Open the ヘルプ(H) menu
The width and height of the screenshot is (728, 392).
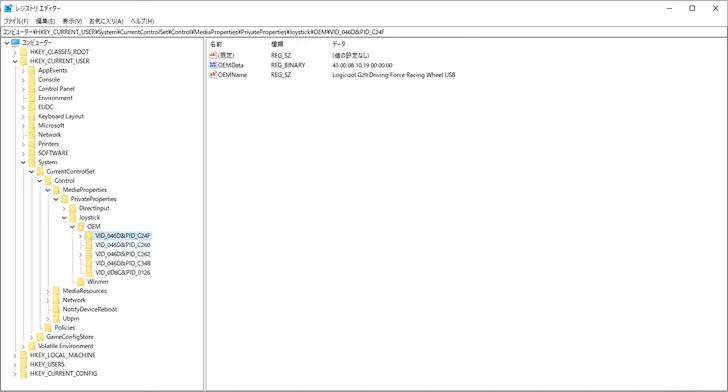(142, 21)
